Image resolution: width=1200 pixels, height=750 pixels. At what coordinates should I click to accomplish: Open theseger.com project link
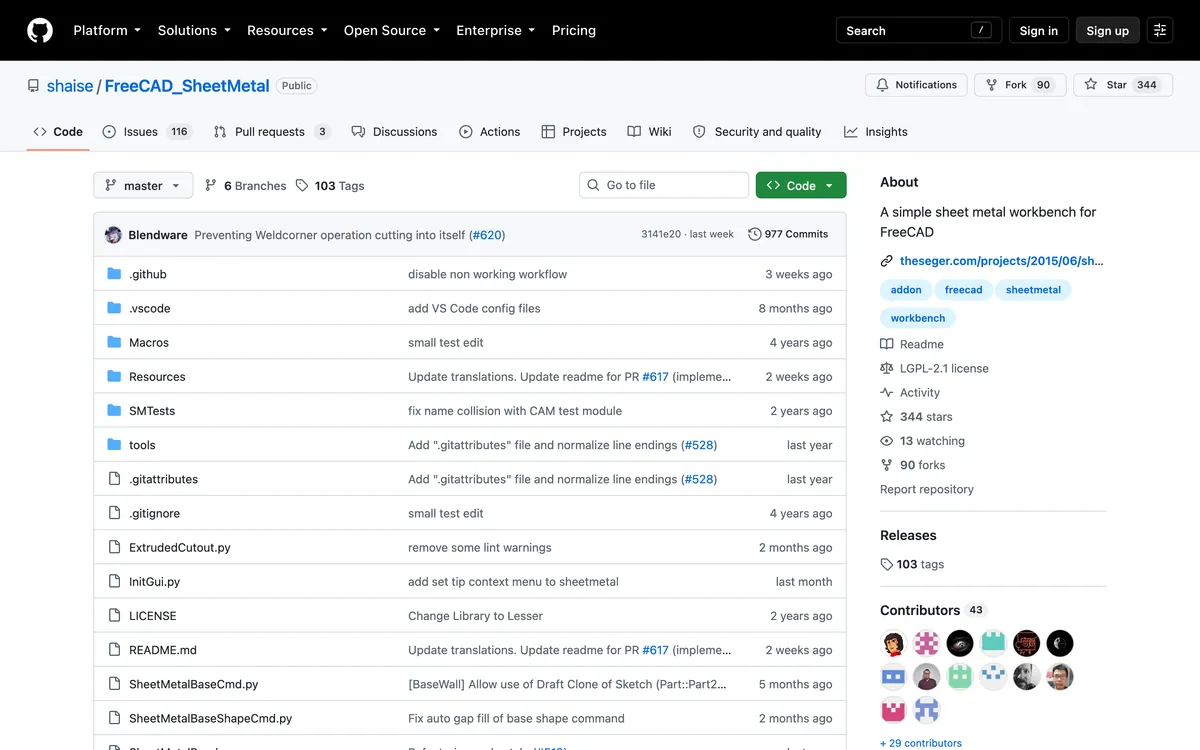(1001, 261)
